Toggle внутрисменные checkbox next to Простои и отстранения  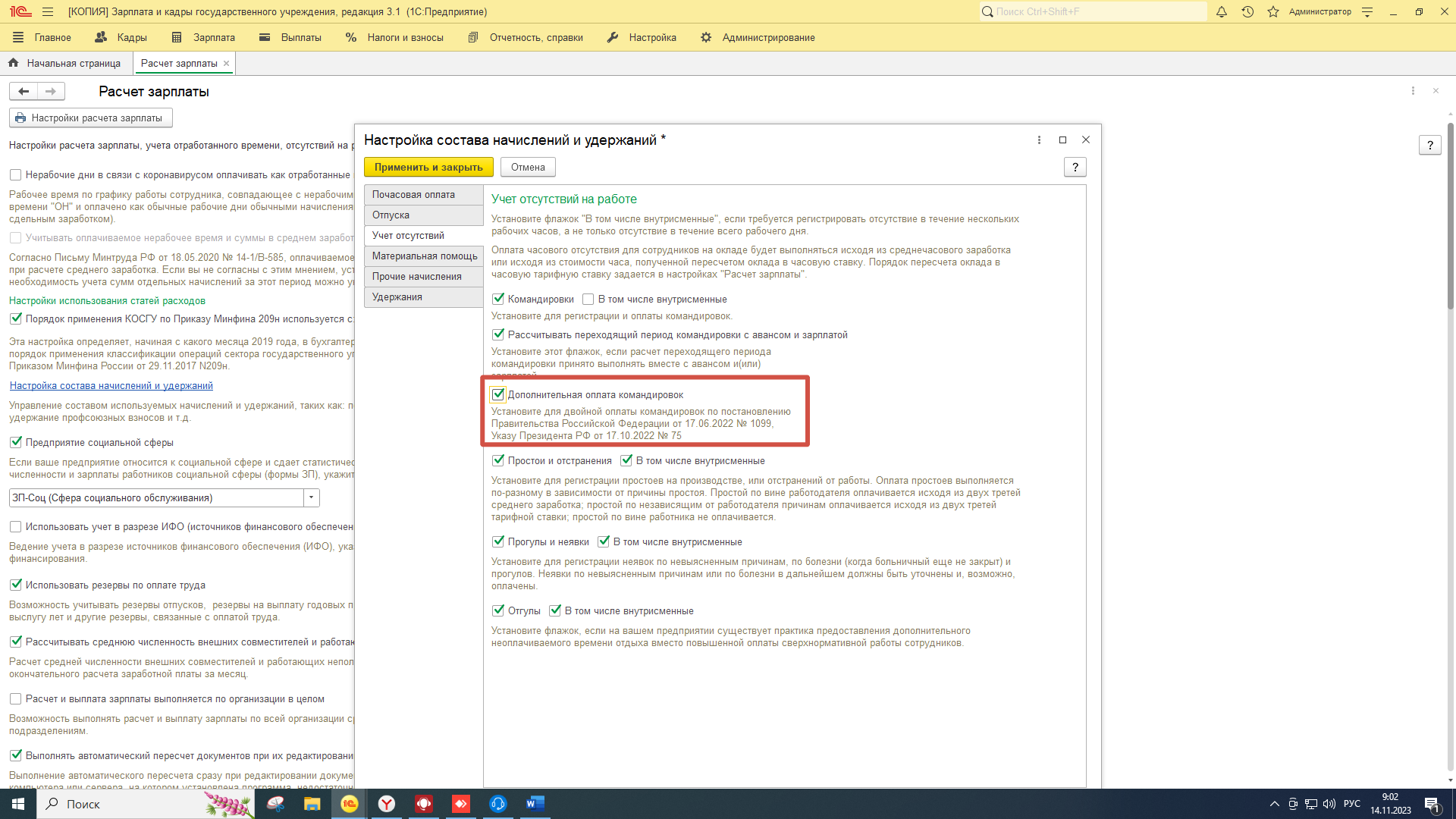pos(626,460)
